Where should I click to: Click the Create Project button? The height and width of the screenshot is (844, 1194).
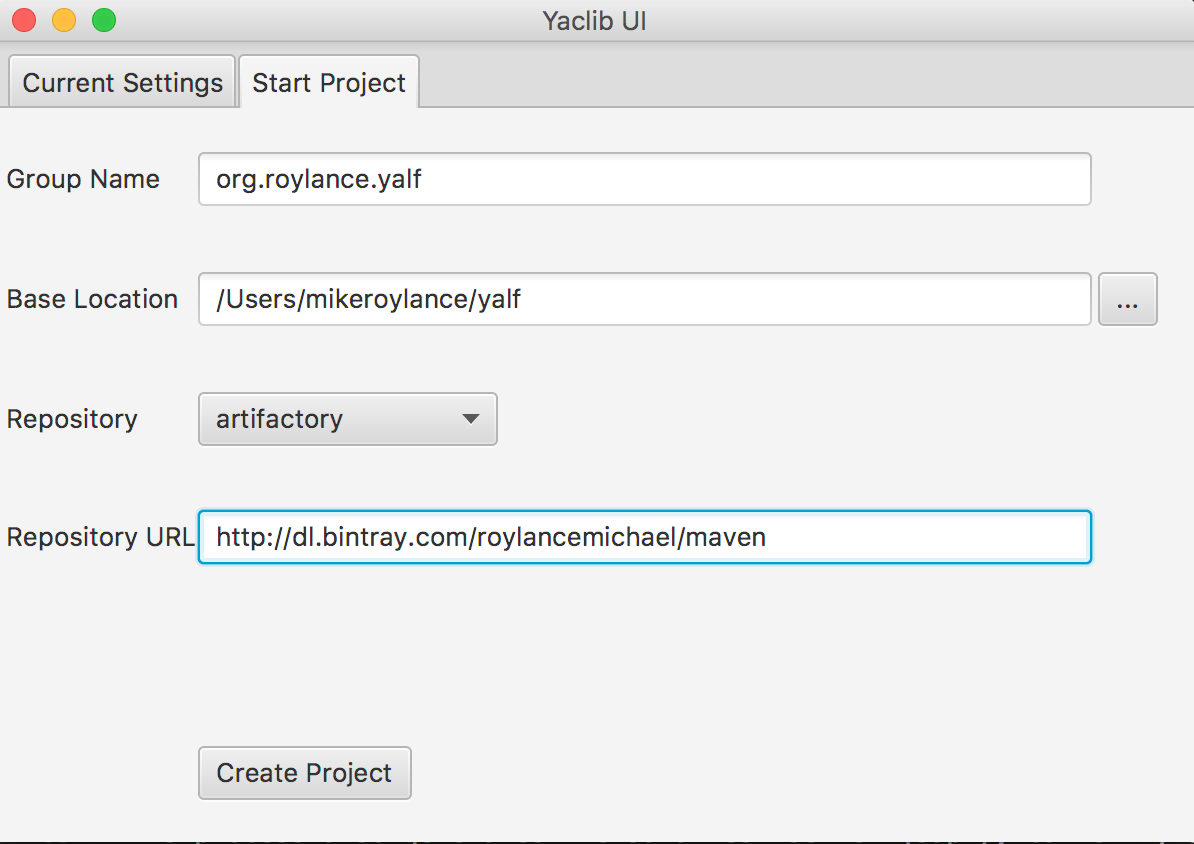(305, 773)
